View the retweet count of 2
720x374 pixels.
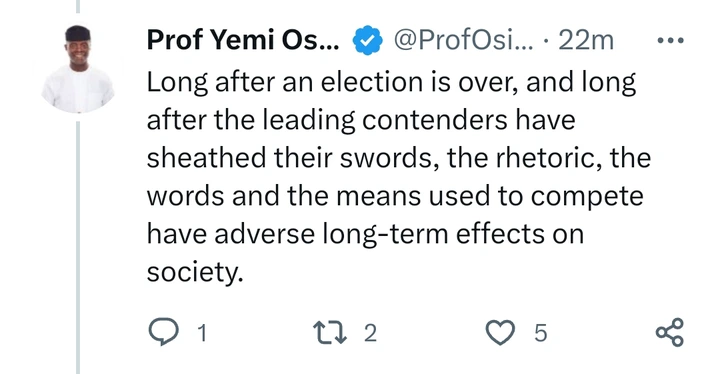tap(371, 333)
